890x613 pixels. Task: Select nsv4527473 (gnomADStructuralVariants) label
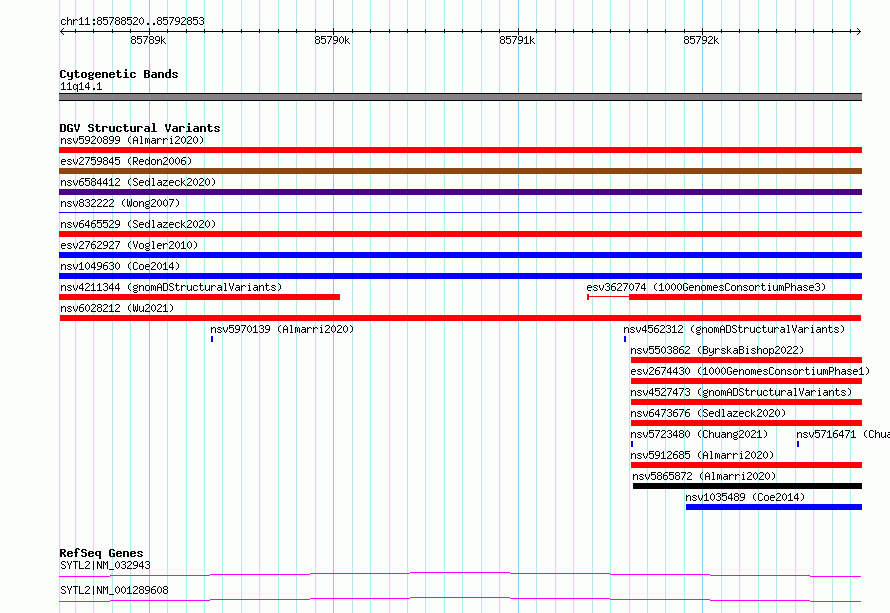point(741,392)
